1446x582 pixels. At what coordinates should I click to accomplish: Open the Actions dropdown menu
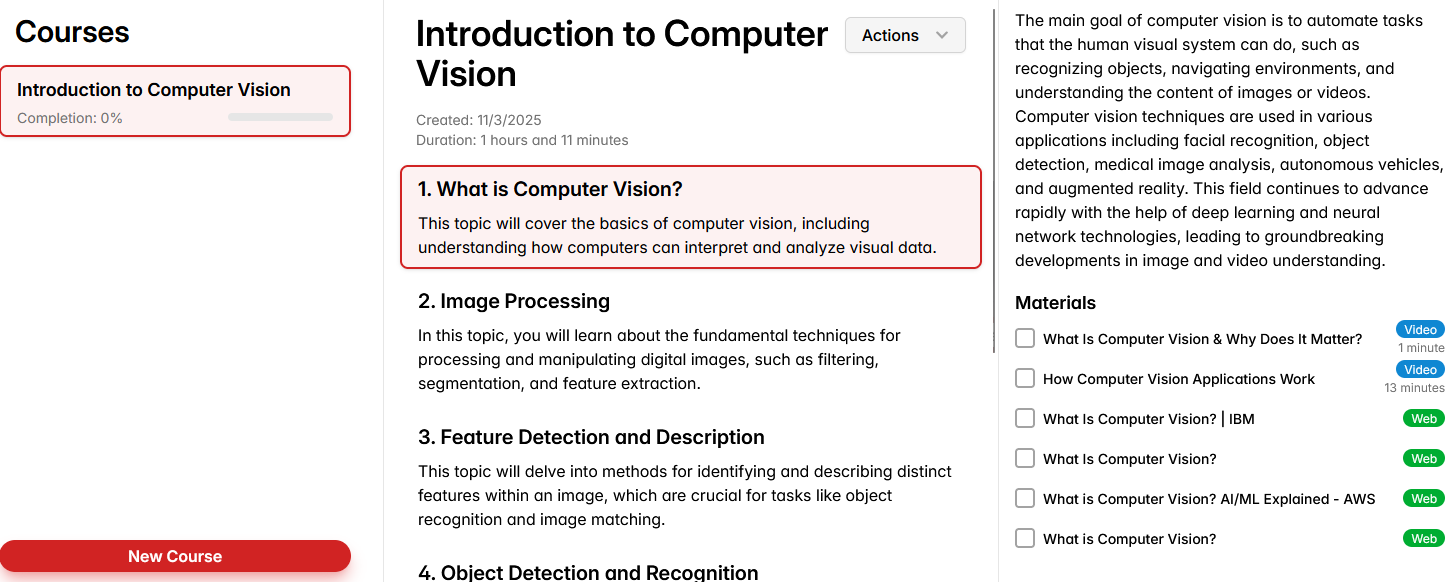point(905,35)
